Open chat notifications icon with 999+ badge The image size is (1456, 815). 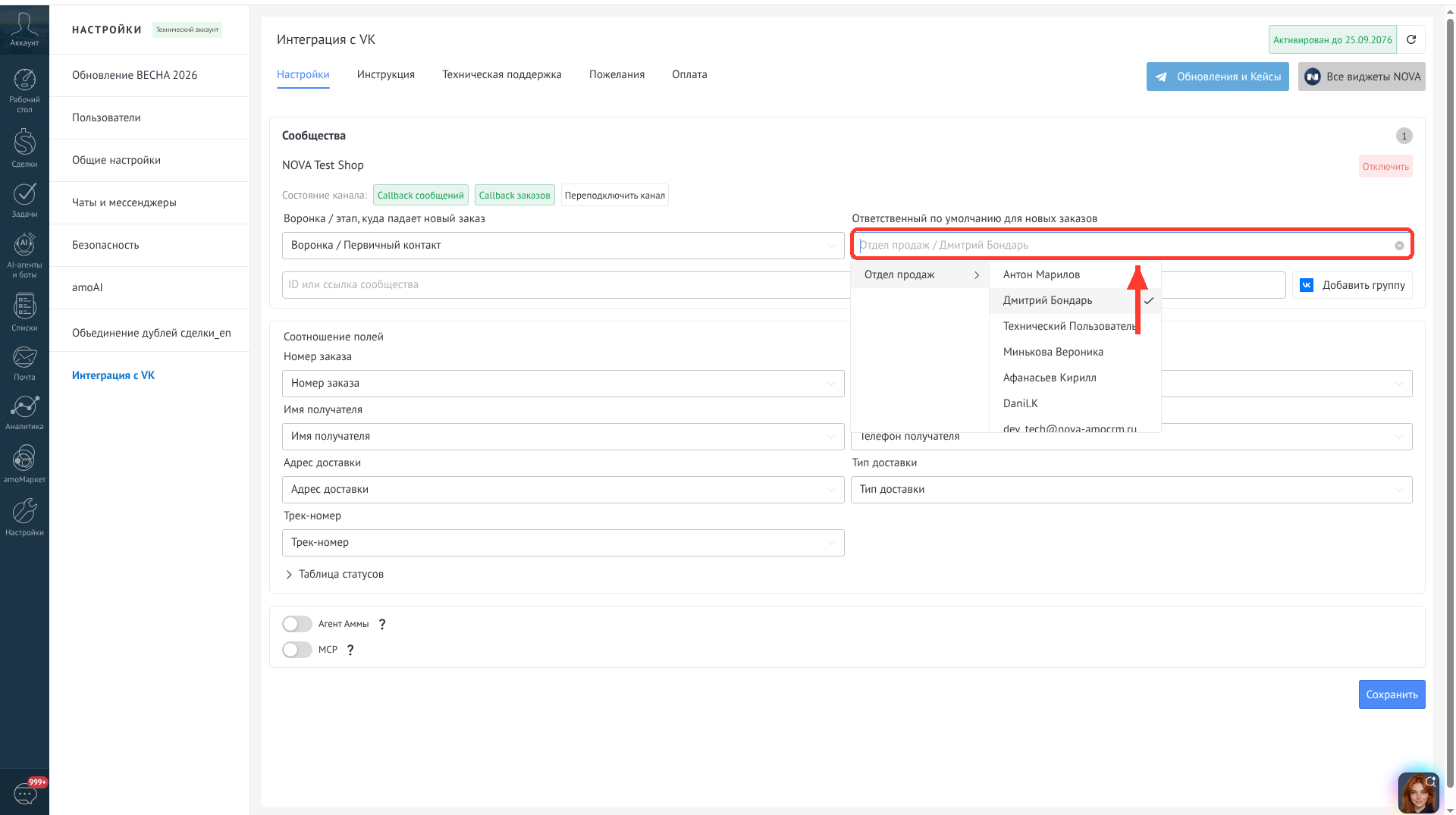pyautogui.click(x=25, y=793)
